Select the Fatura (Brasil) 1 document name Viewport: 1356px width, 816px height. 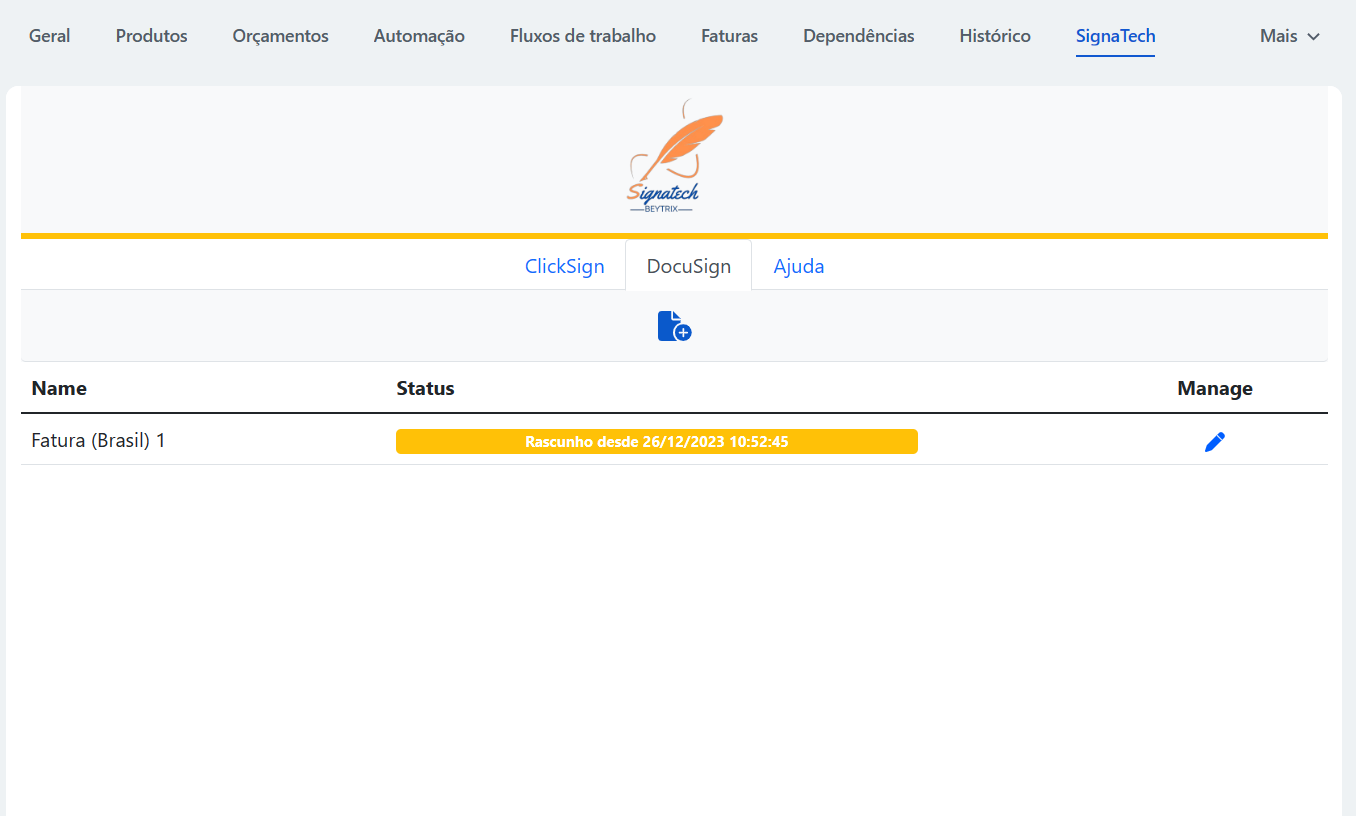[x=98, y=440]
